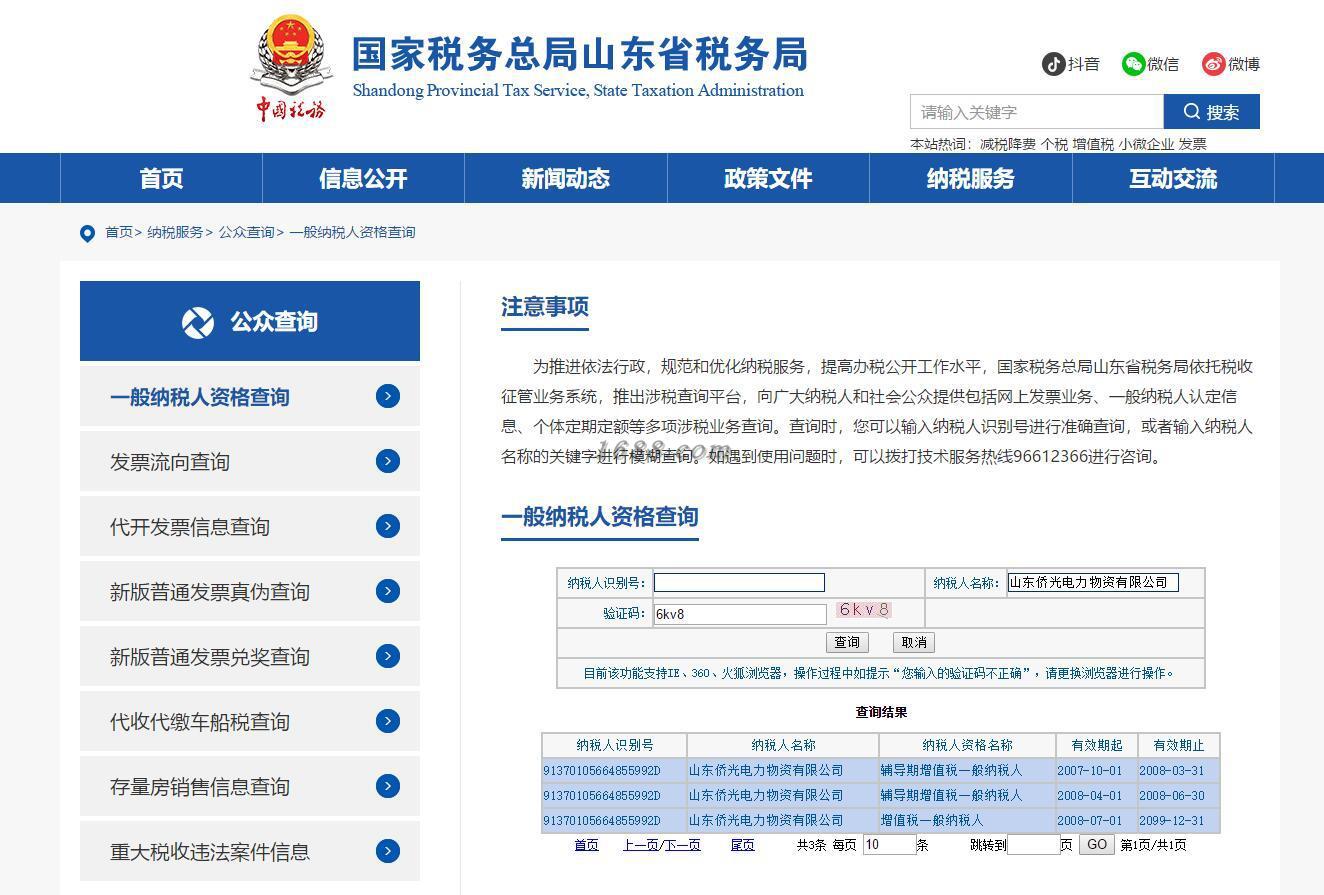Image resolution: width=1324 pixels, height=895 pixels.
Task: Open the WeChat (微信) icon link
Action: (x=1133, y=64)
